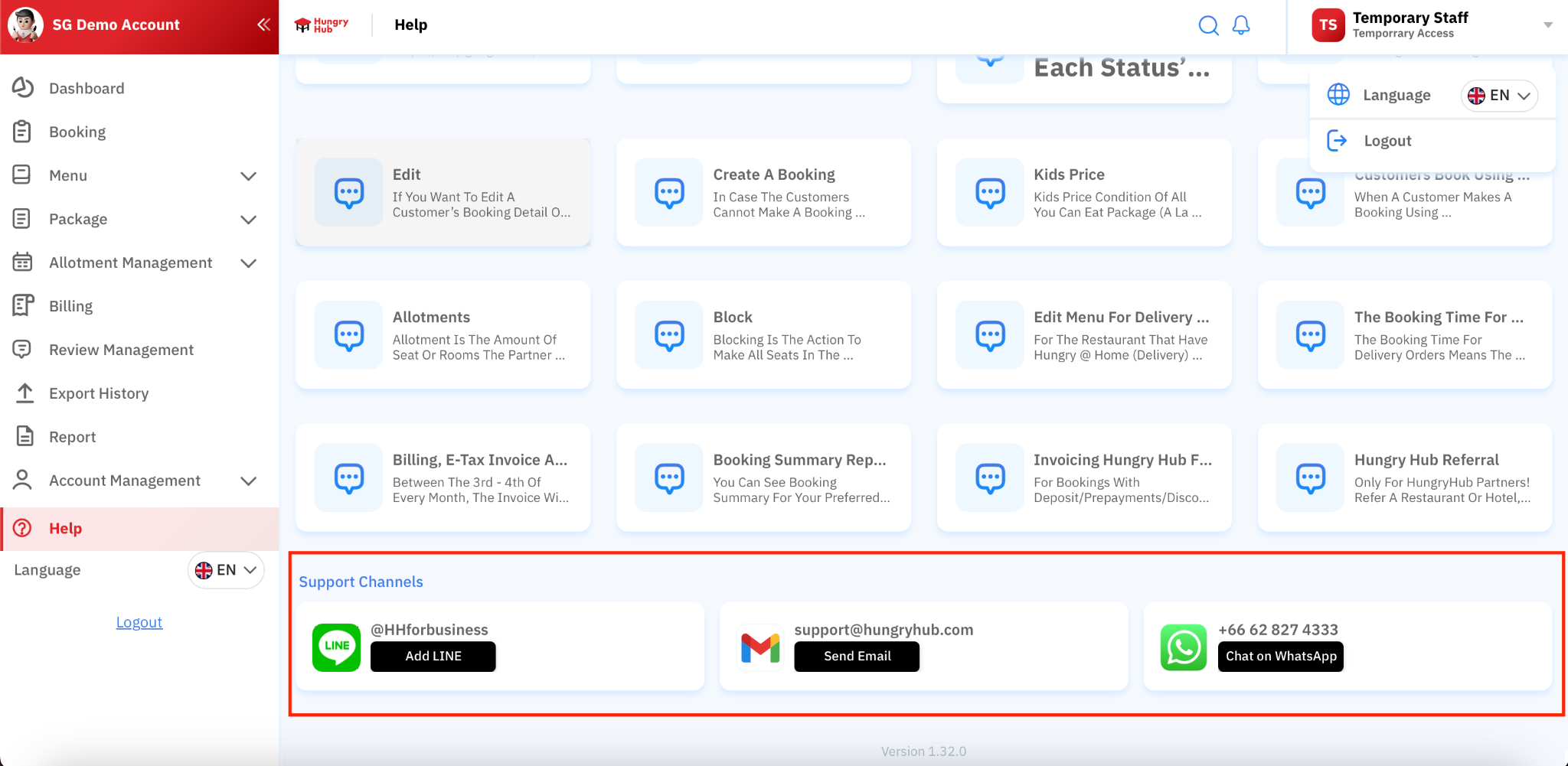The image size is (1568, 766).
Task: Open the notifications bell
Action: point(1241,25)
